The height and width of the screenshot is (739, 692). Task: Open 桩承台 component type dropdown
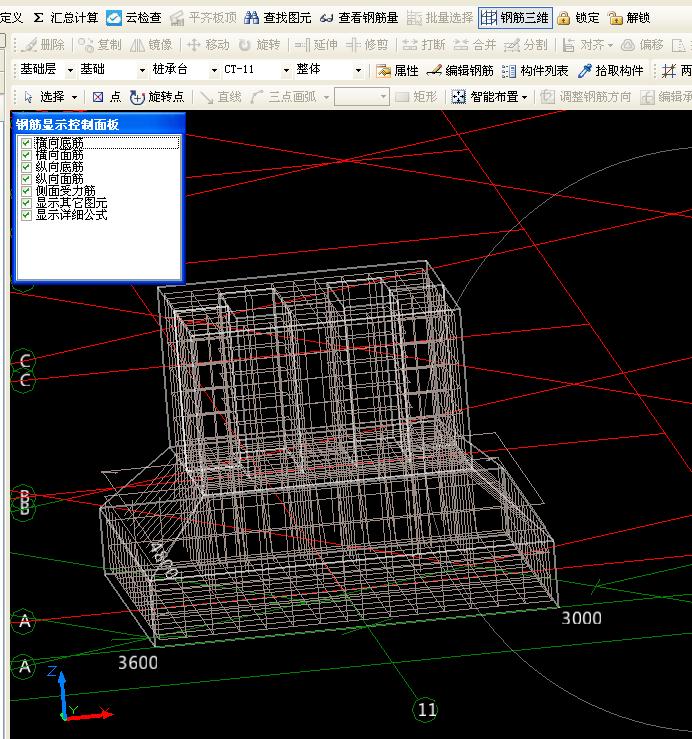214,71
